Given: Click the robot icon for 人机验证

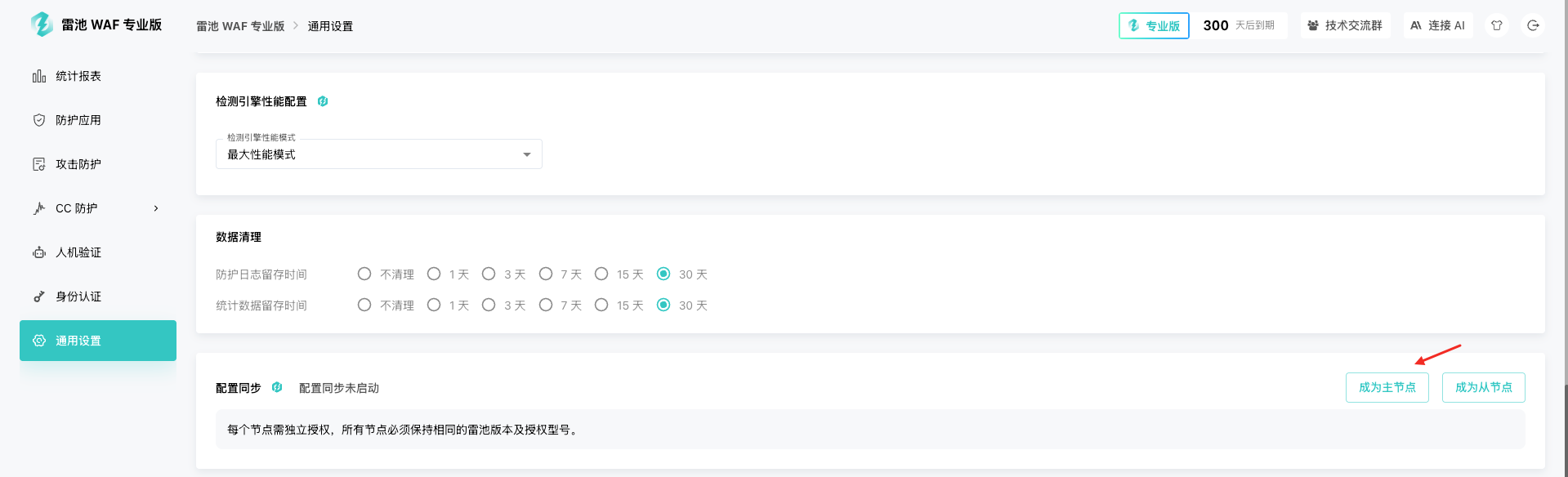Looking at the screenshot, I should click(x=39, y=252).
